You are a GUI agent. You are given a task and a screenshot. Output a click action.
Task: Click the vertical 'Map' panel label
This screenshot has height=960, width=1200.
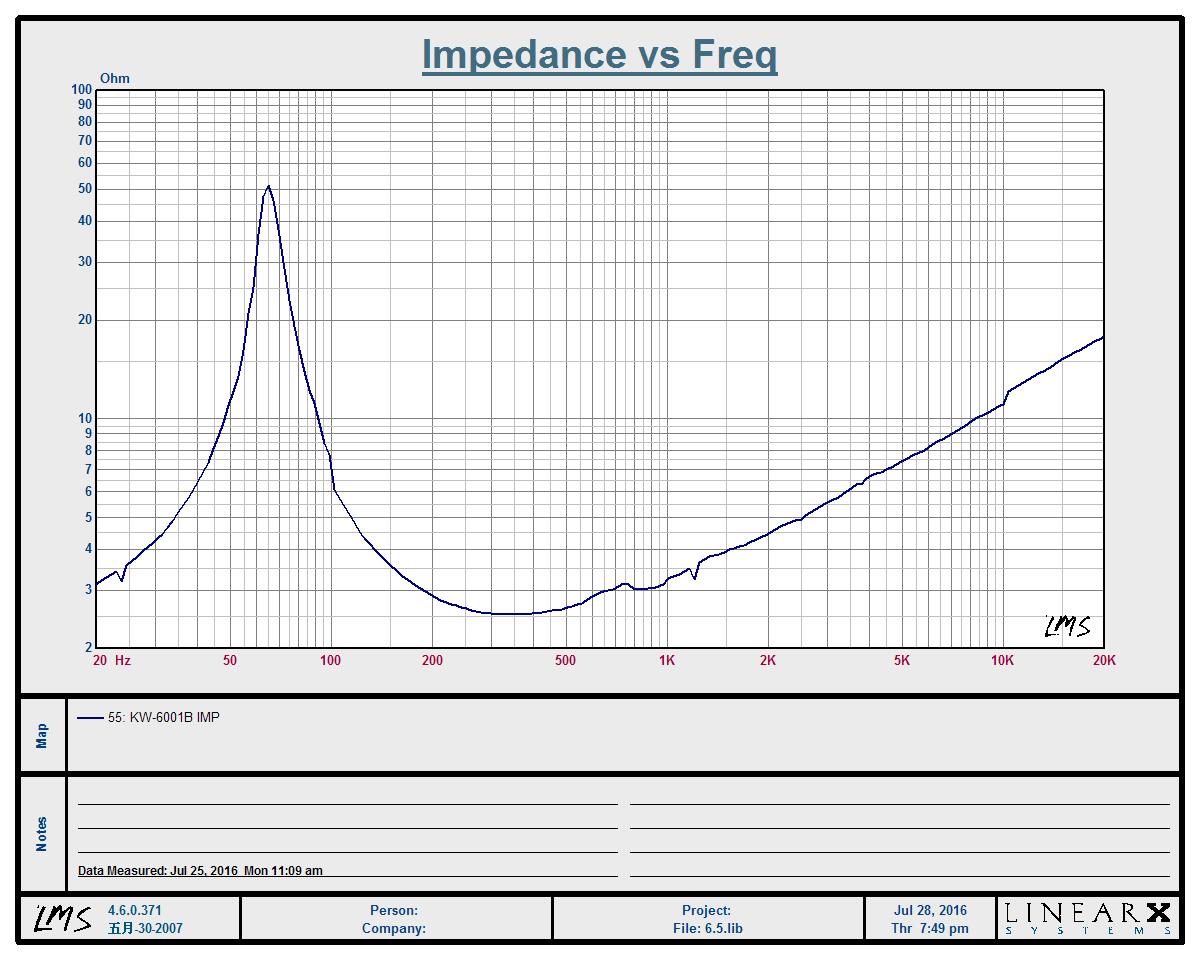[42, 736]
